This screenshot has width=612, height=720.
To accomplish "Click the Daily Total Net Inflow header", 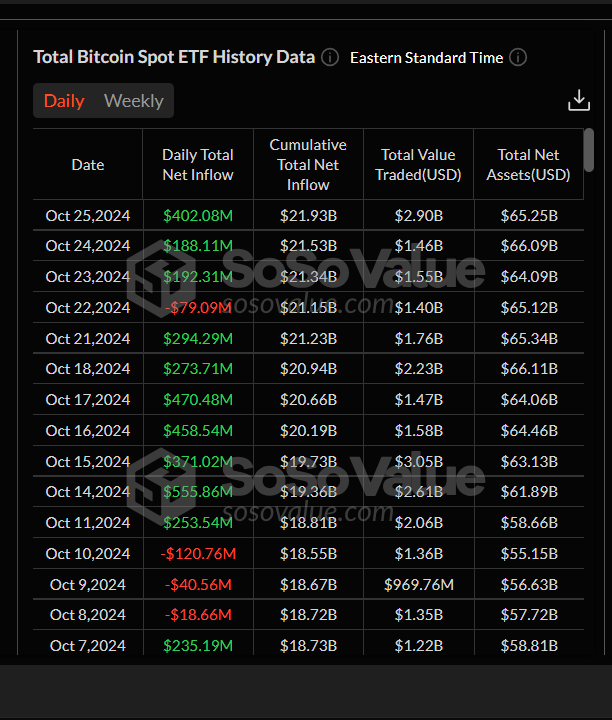I will [x=198, y=165].
